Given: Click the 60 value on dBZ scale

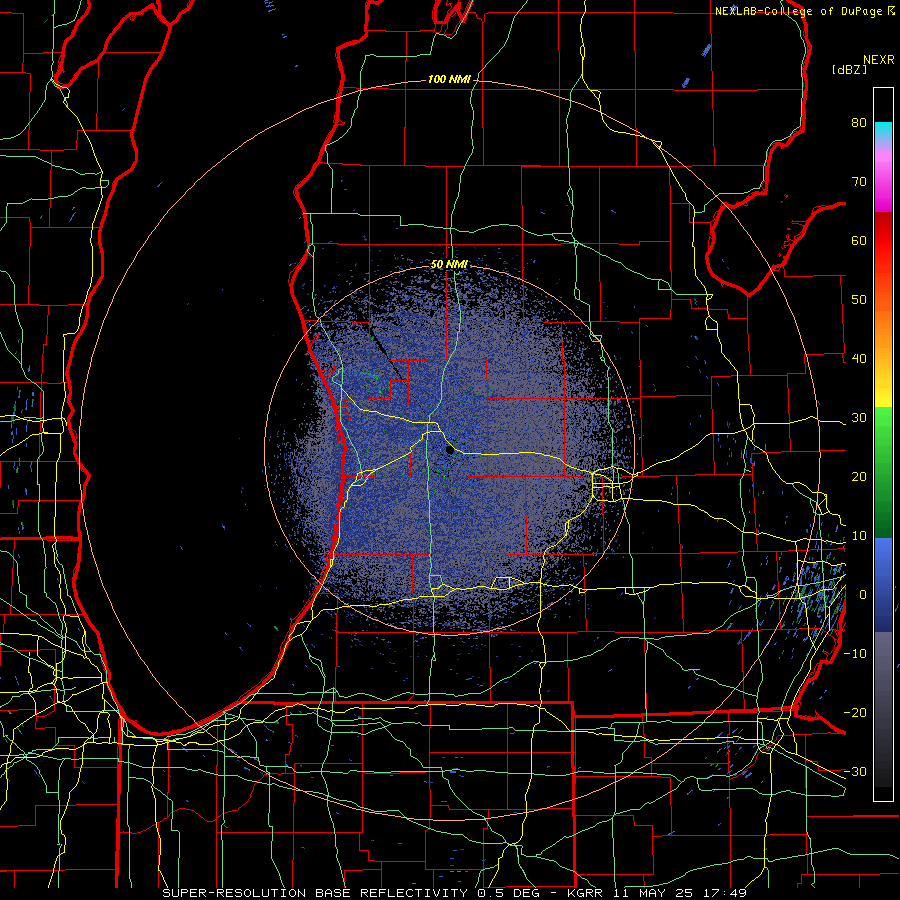Looking at the screenshot, I should click(859, 240).
